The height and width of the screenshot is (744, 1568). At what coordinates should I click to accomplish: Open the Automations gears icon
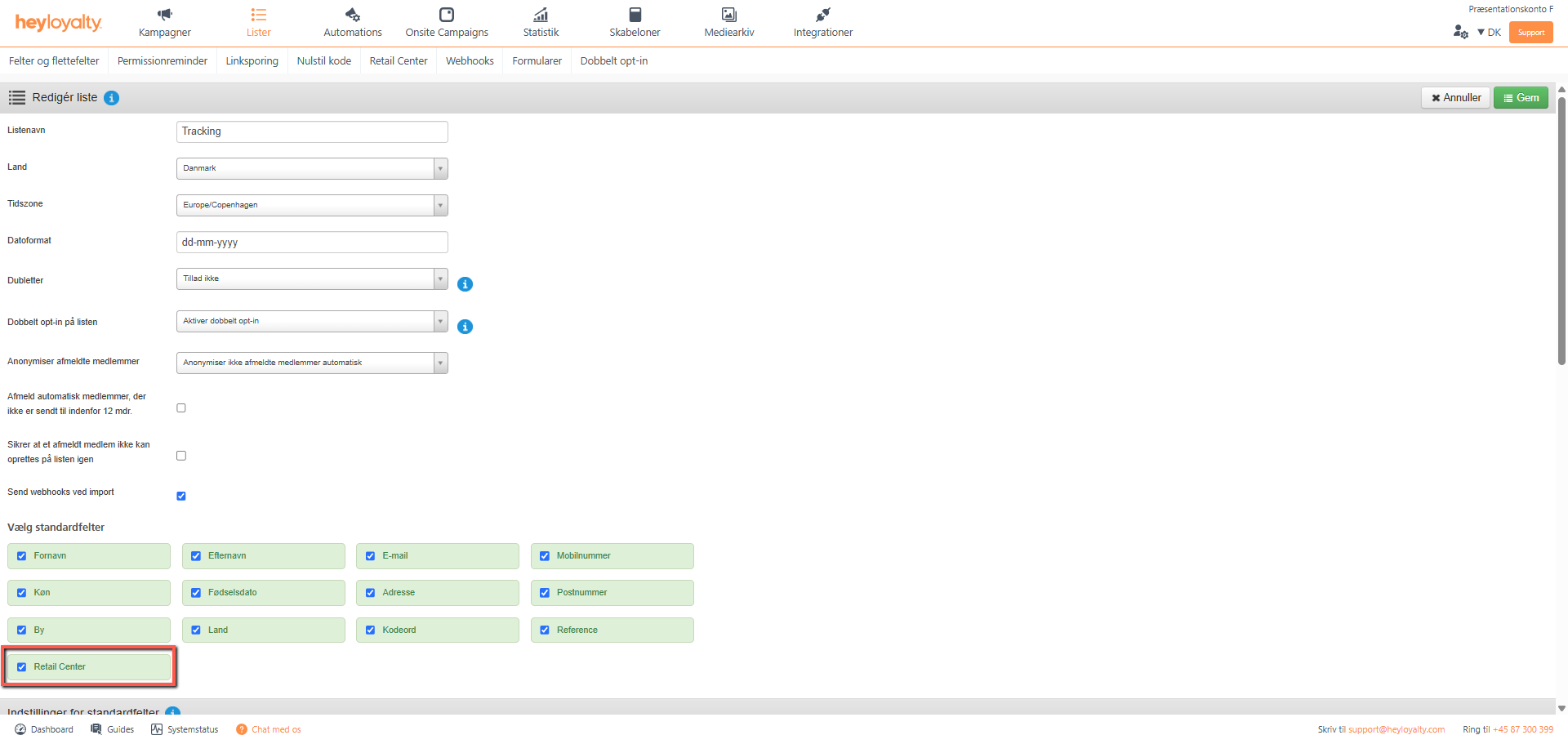pos(353,15)
